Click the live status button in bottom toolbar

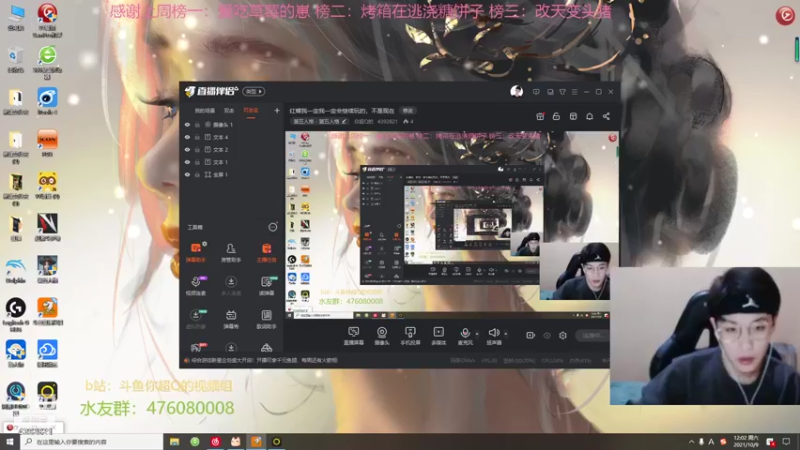(592, 335)
